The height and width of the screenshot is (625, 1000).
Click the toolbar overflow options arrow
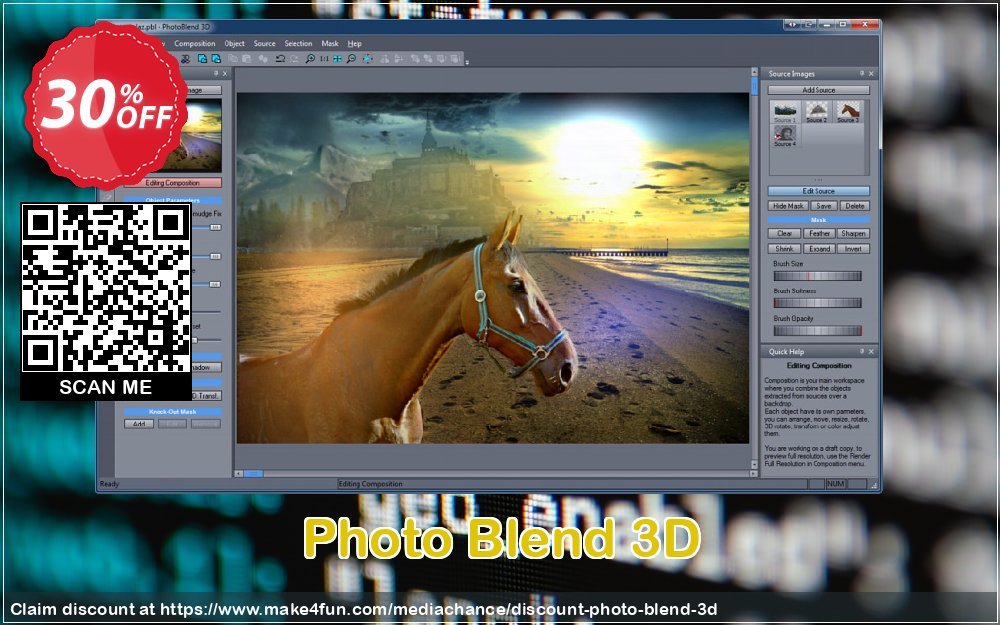pos(467,62)
